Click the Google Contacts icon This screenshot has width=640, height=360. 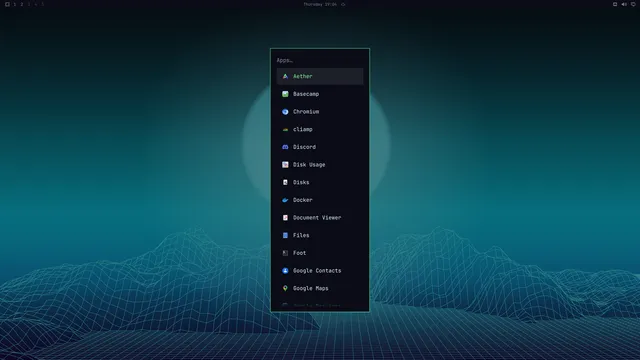285,271
